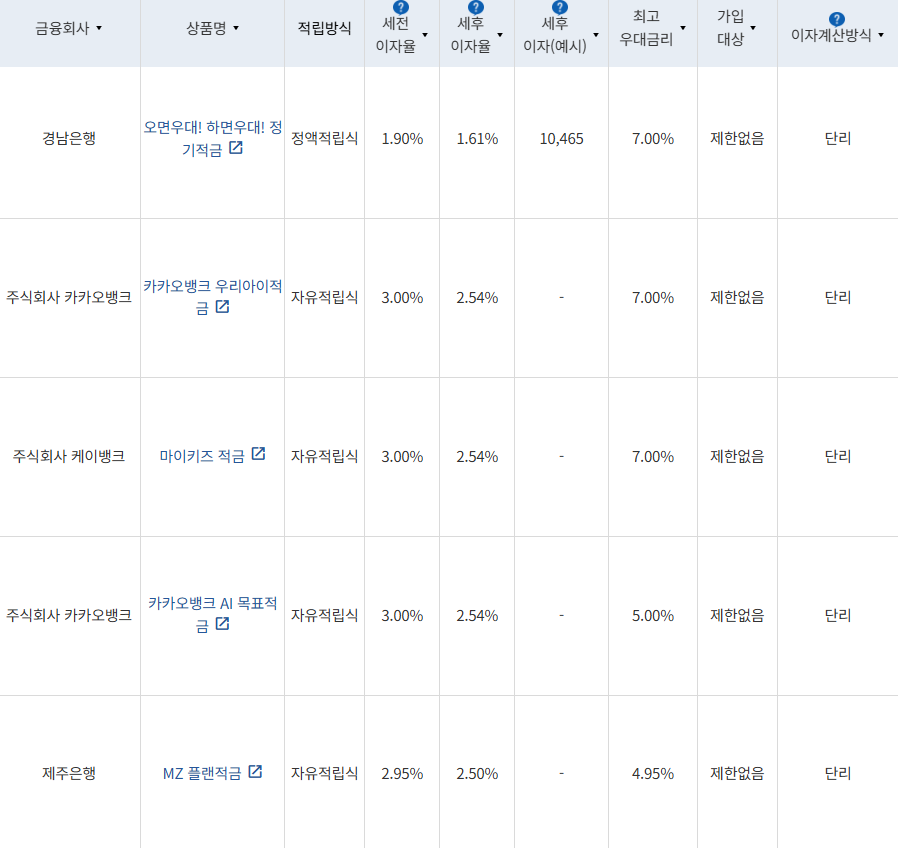The height and width of the screenshot is (848, 898).
Task: Click 1.61% after-tax rate value
Action: 477,139
